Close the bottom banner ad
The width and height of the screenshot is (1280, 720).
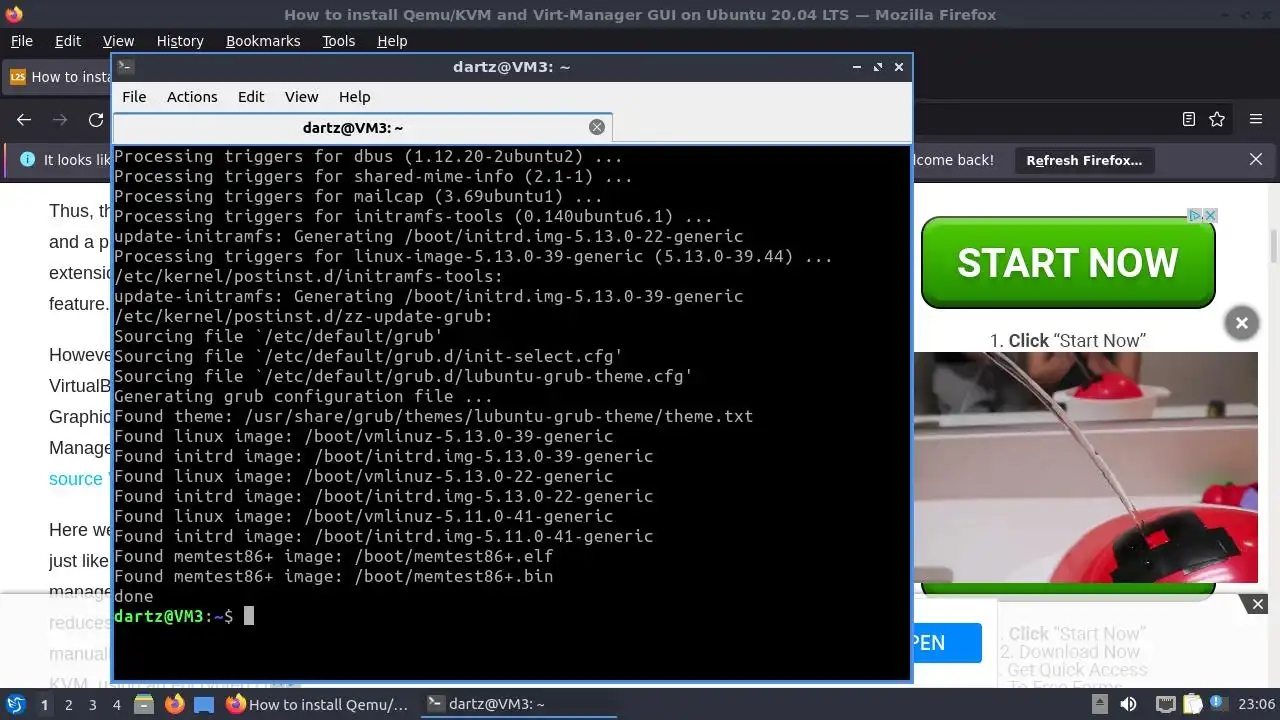[1258, 604]
